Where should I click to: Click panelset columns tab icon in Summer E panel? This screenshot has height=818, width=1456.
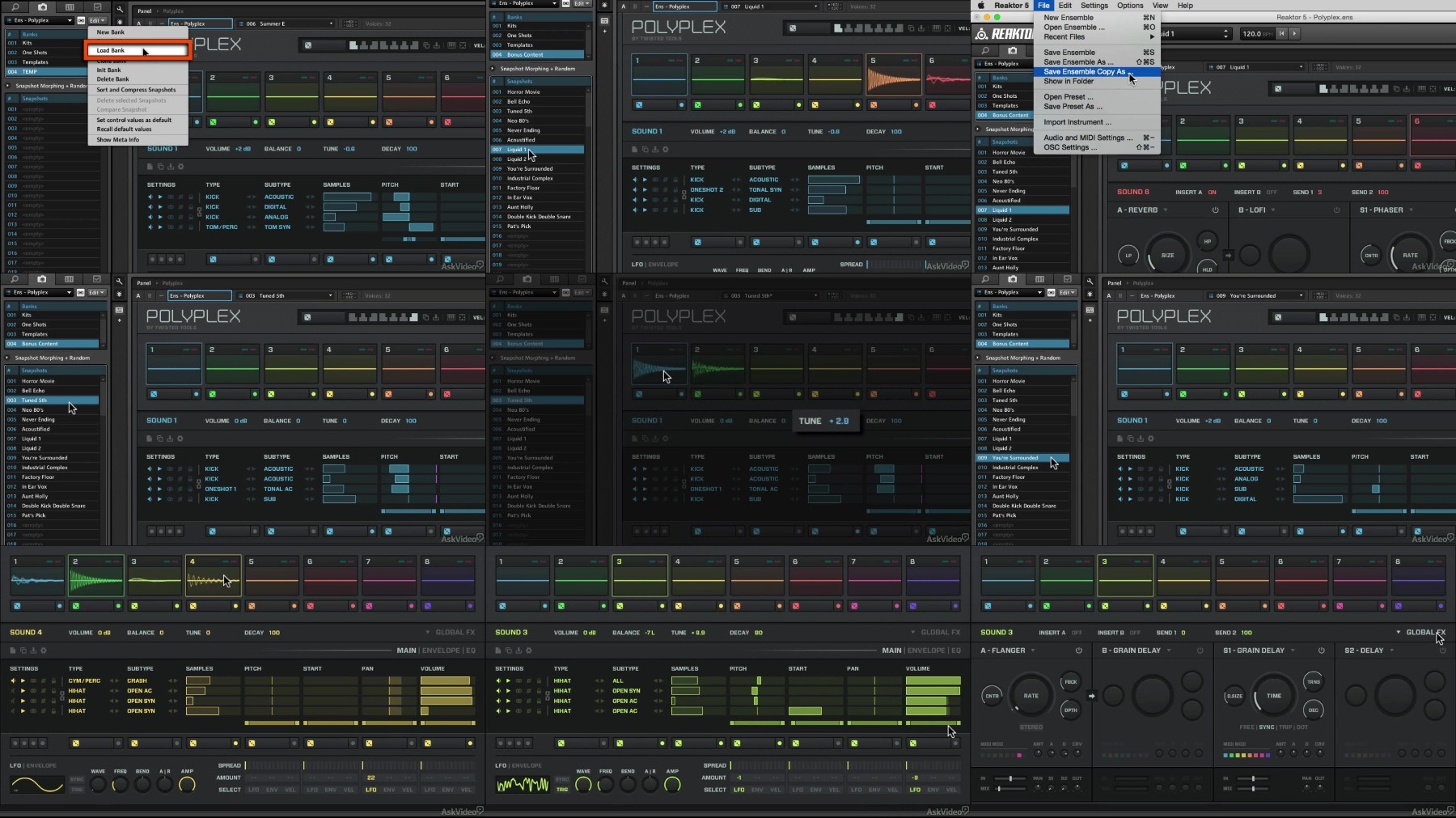pyautogui.click(x=70, y=7)
